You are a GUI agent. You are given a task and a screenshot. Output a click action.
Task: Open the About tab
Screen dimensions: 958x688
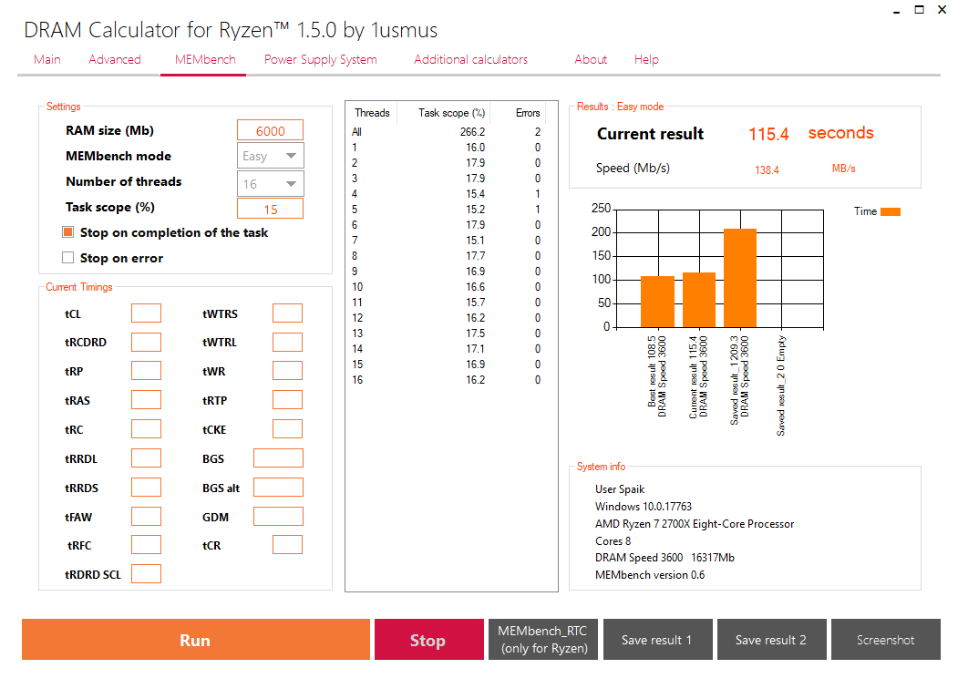pos(590,60)
